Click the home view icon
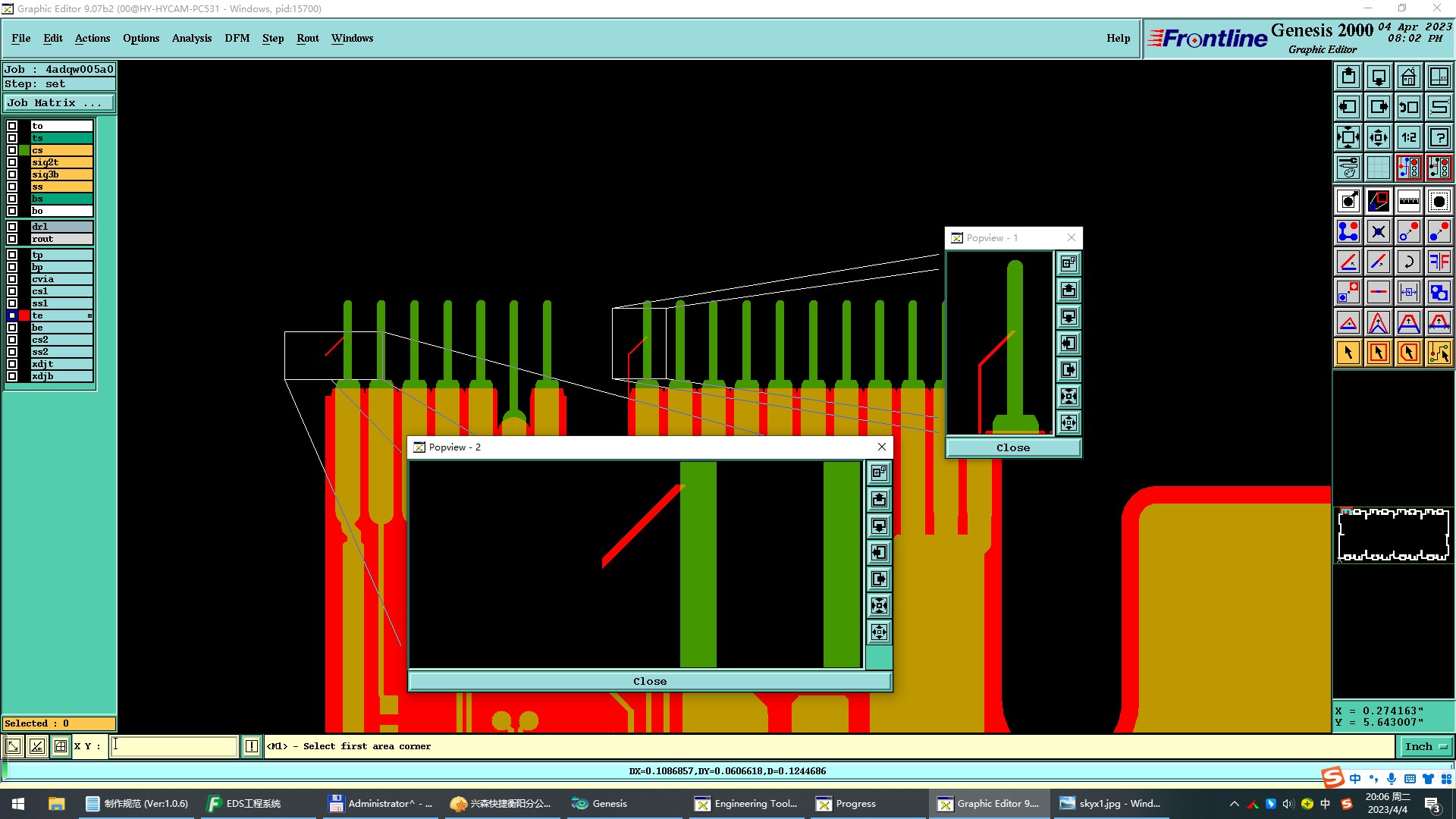 [x=1408, y=77]
